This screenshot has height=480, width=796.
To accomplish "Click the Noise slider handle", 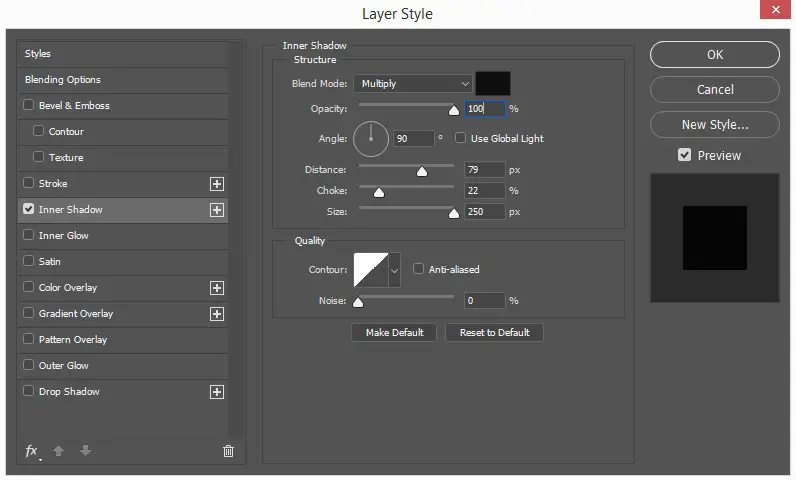I will [358, 302].
